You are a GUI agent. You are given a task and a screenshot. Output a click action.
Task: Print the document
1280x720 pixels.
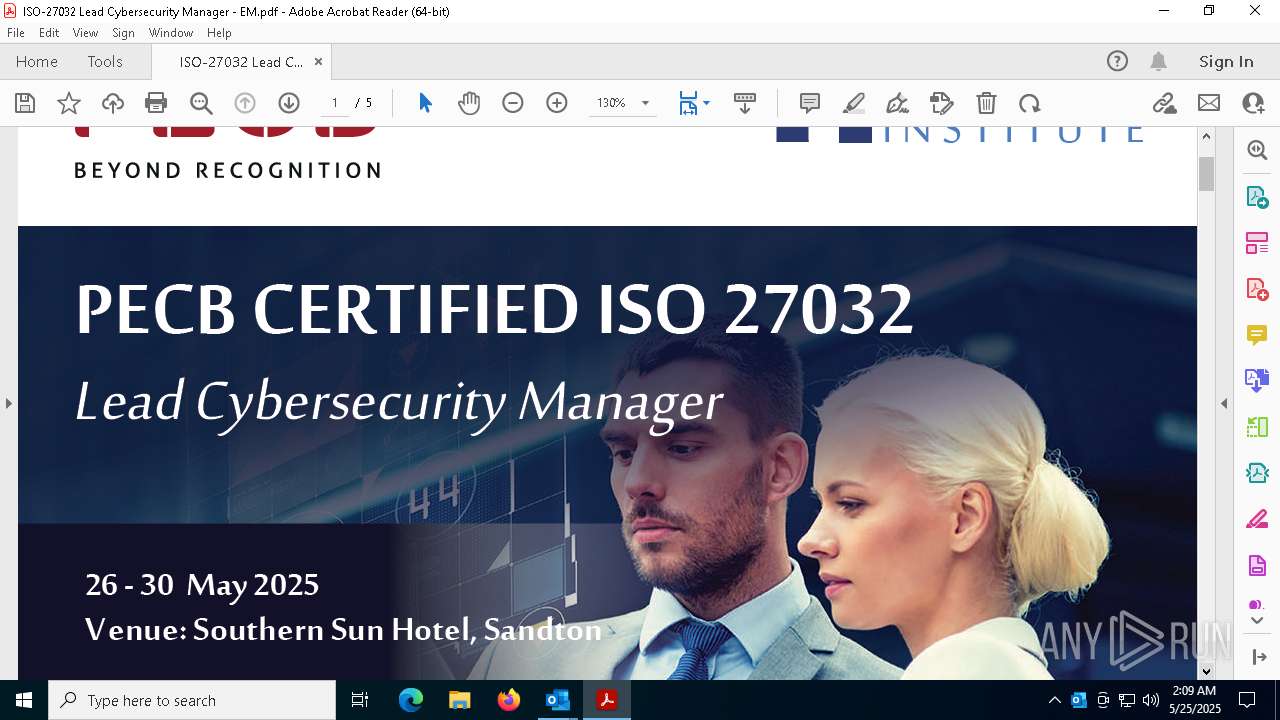pos(156,103)
